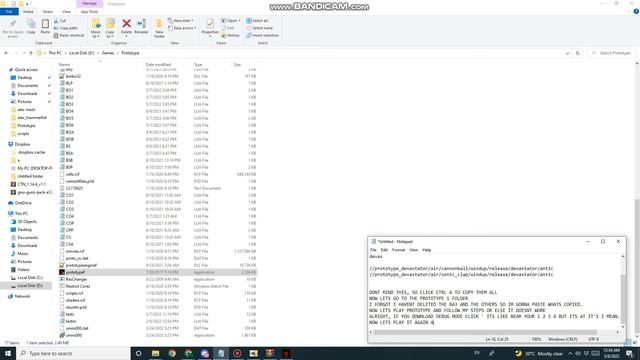The image size is (640, 360).
Task: Click the History item in the ribbon
Action: (230, 35)
